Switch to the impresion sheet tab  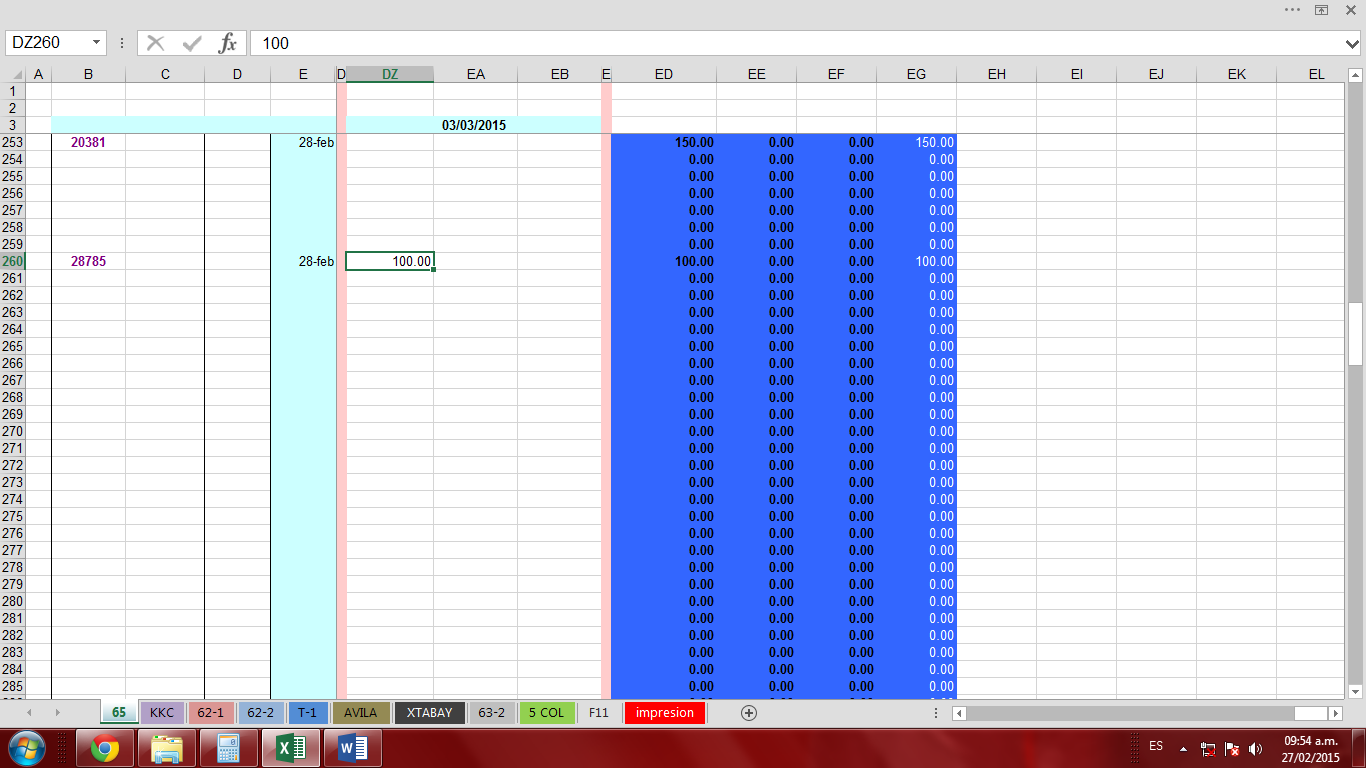665,713
